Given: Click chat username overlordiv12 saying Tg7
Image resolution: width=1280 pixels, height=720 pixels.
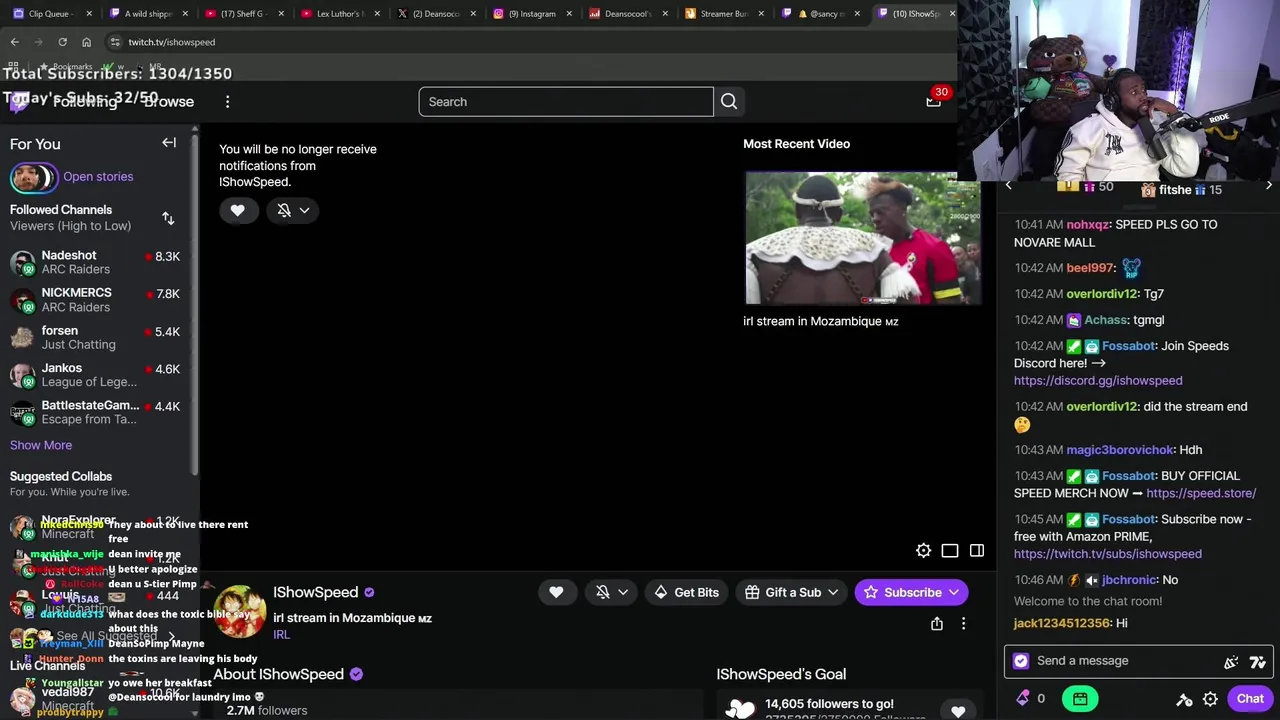Looking at the screenshot, I should click(x=1102, y=294).
